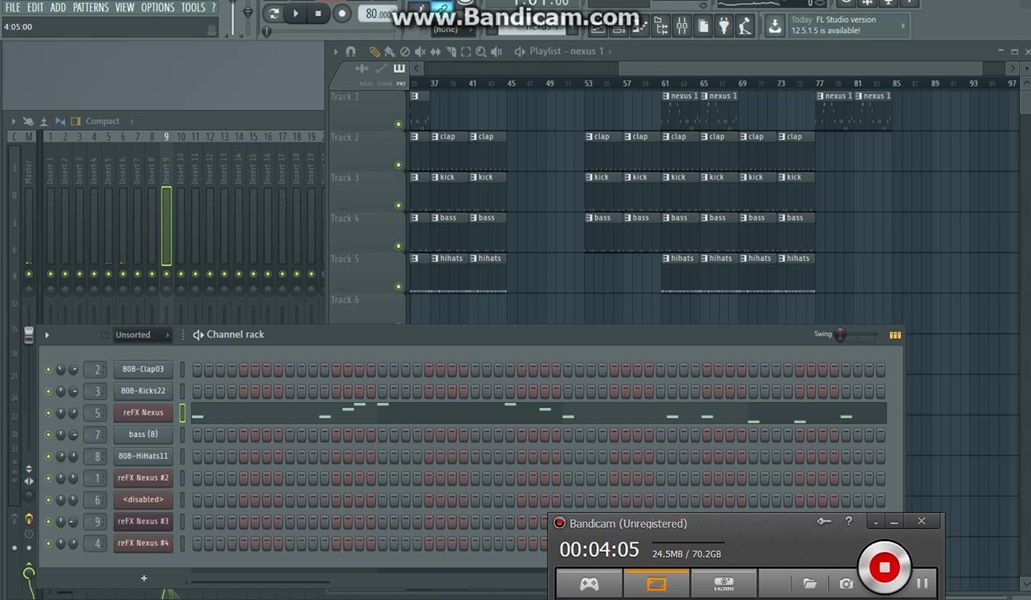
Task: Open the ADD menu
Action: click(58, 7)
